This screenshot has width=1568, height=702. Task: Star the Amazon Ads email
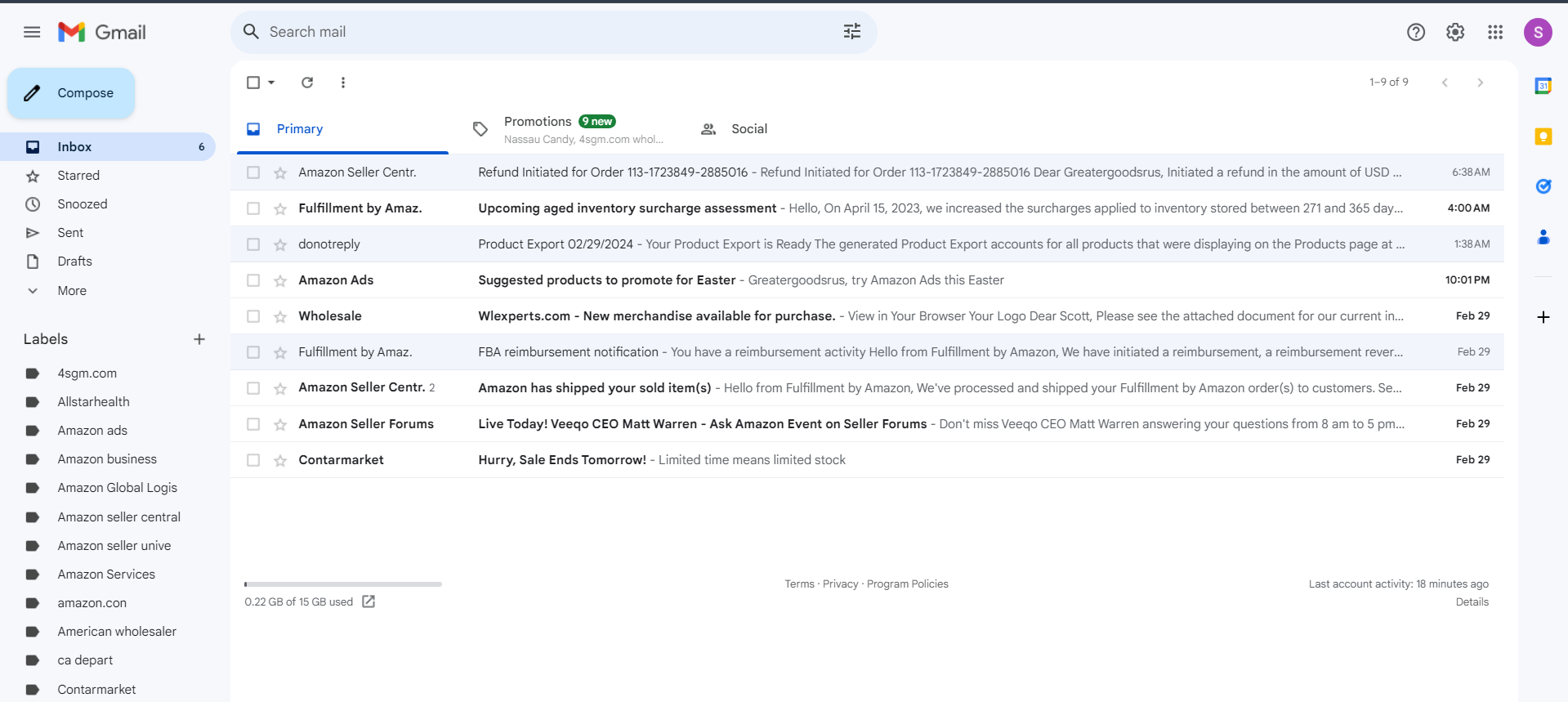(280, 280)
